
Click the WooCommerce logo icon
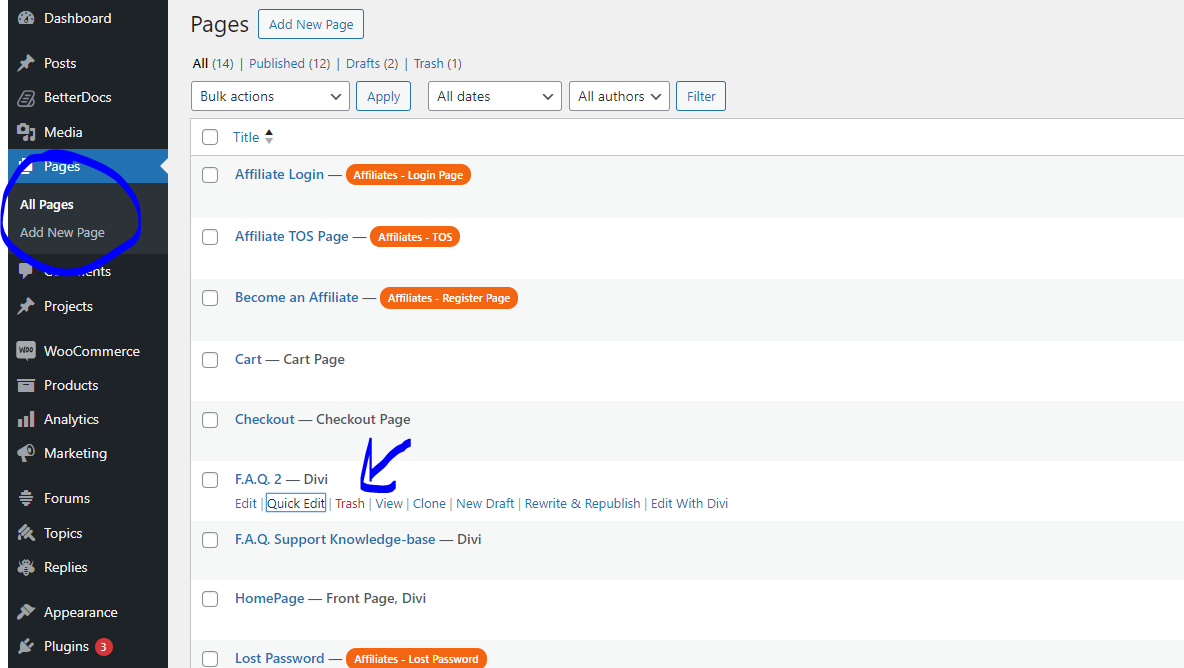pos(26,350)
